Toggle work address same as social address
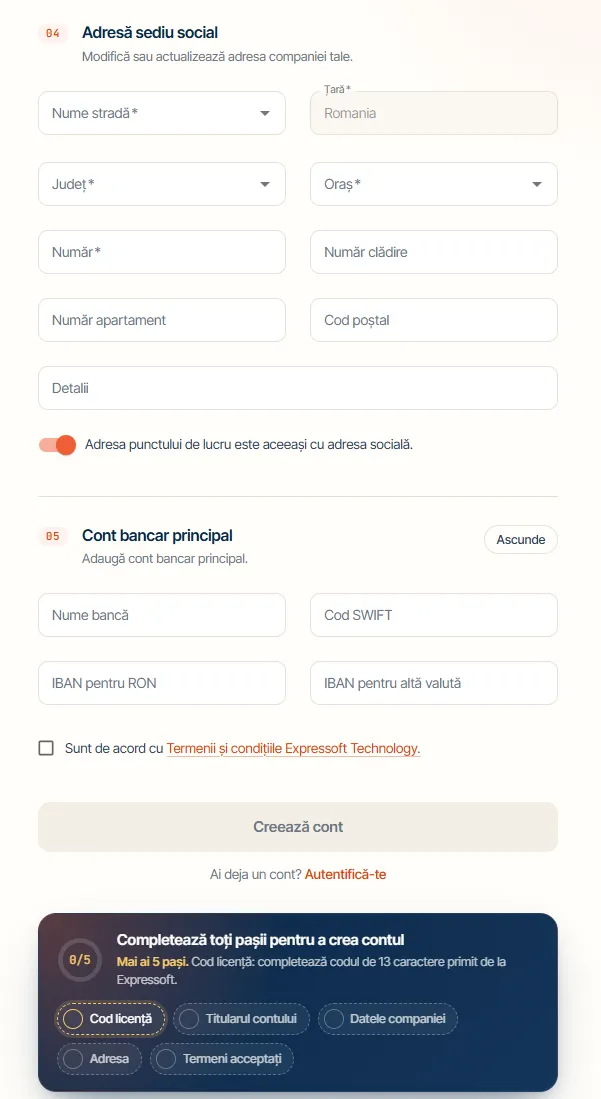 (58, 444)
